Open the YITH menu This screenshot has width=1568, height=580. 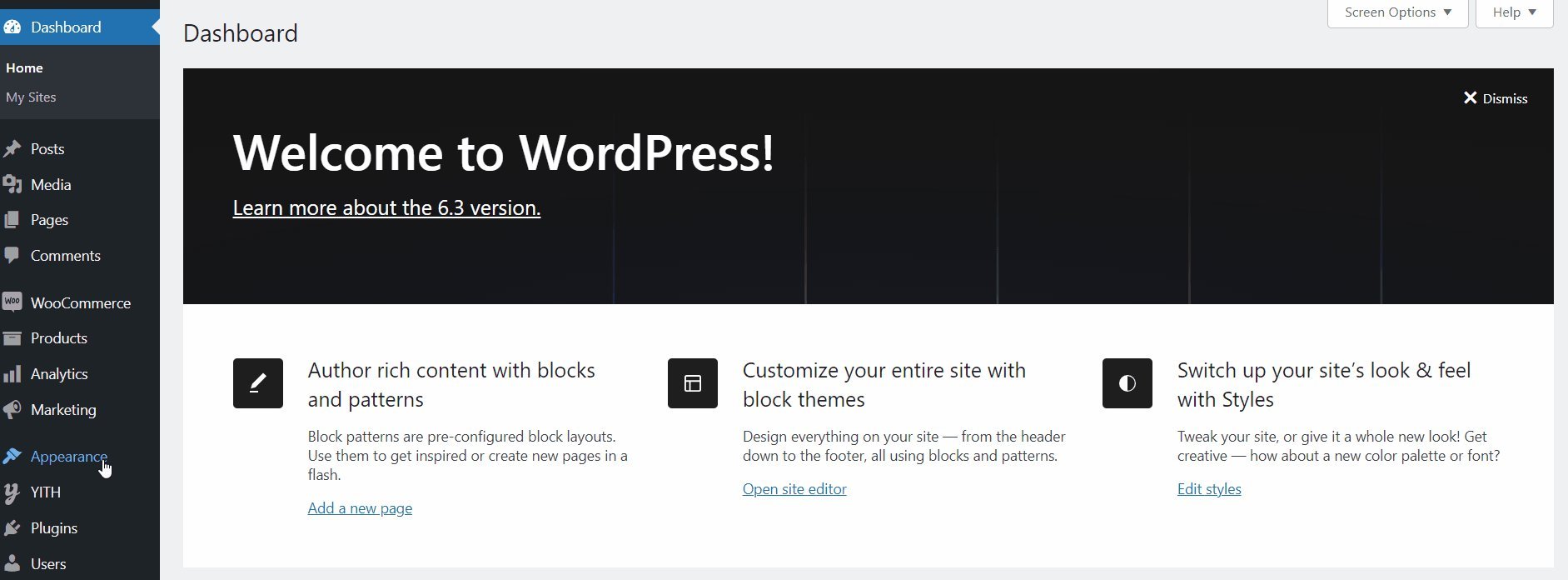pyautogui.click(x=80, y=492)
